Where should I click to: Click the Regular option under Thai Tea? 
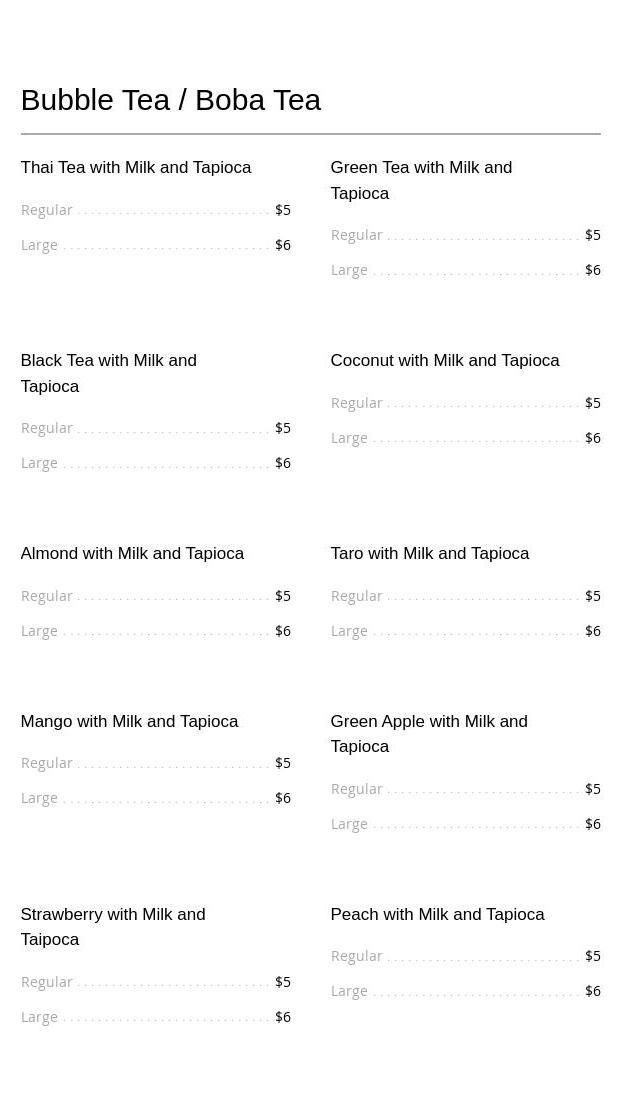coord(47,210)
